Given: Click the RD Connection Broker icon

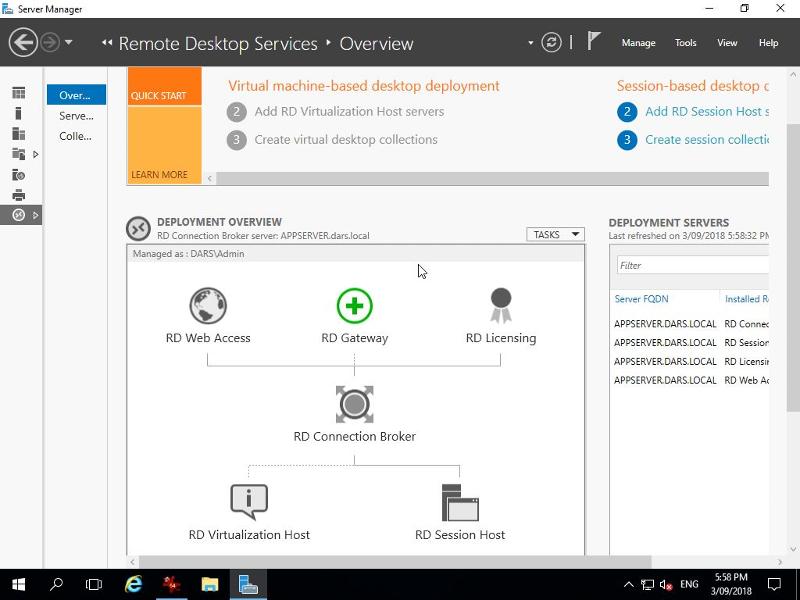Looking at the screenshot, I should [x=355, y=404].
